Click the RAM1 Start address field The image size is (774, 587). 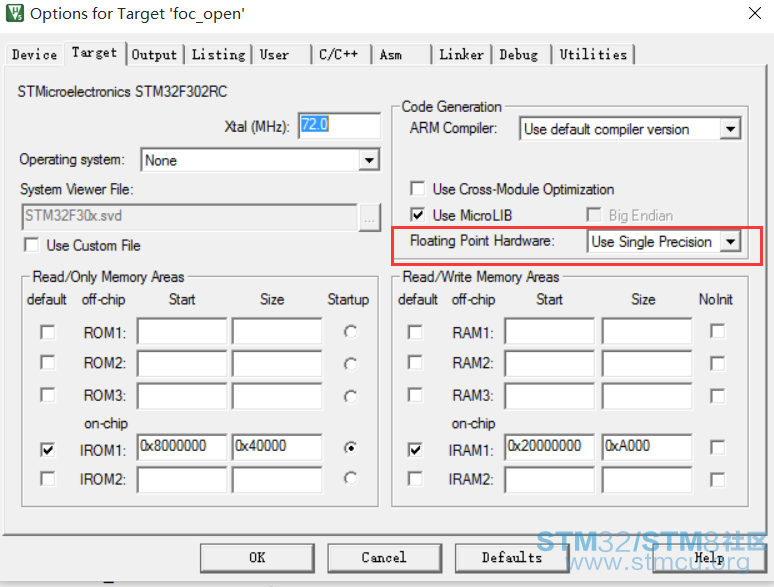coord(549,331)
